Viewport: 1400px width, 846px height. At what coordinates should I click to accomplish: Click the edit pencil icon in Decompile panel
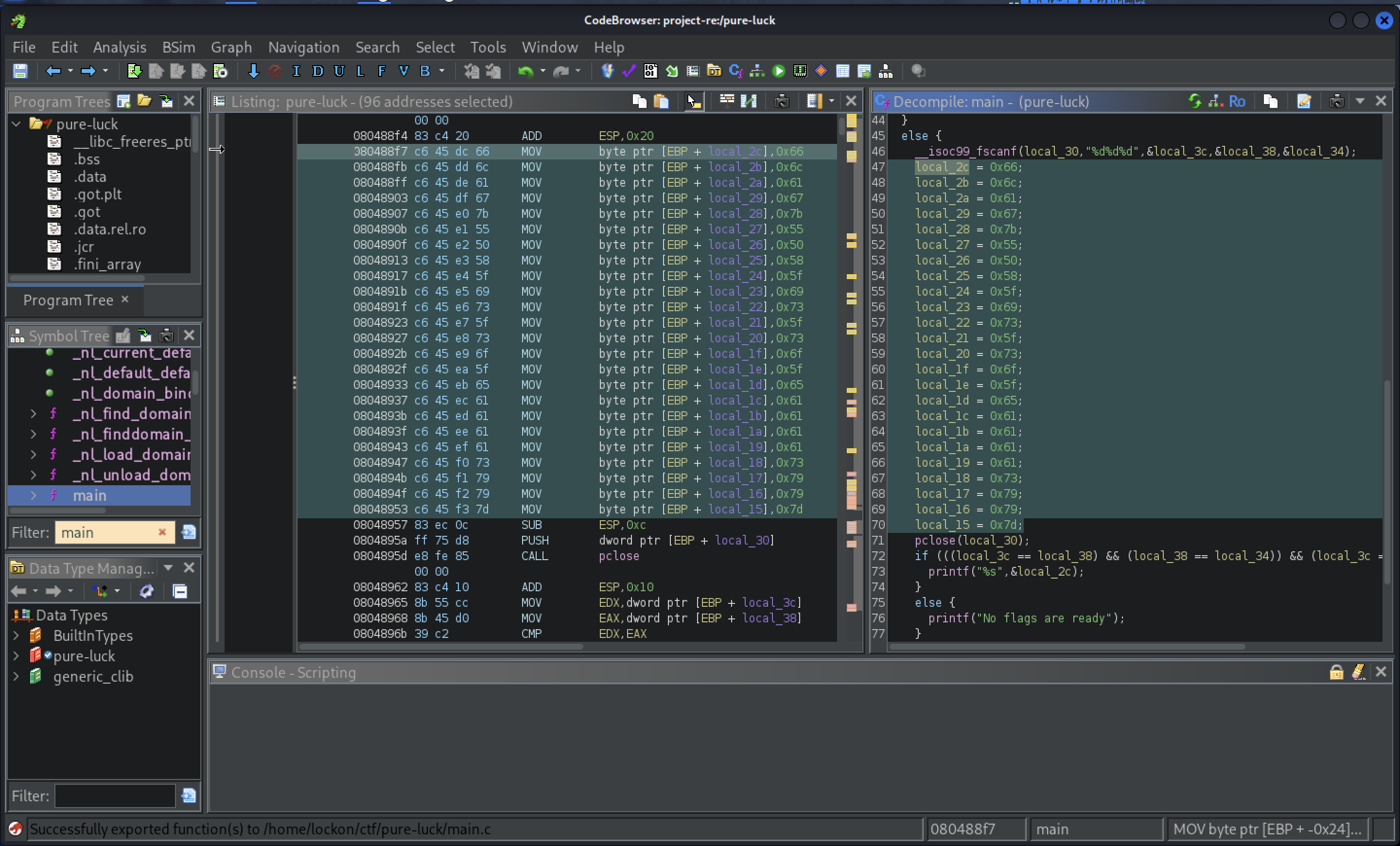pyautogui.click(x=1304, y=101)
